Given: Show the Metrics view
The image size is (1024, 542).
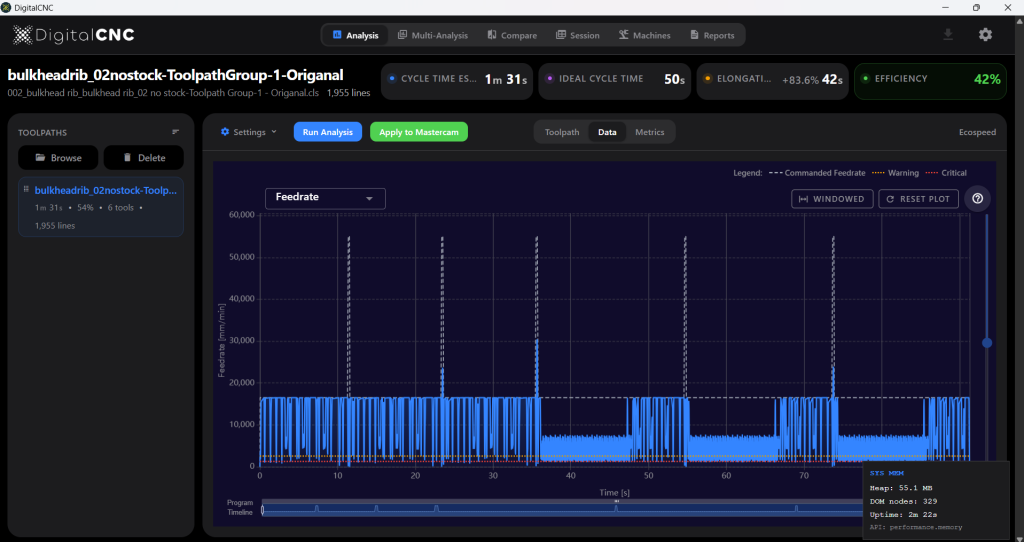Looking at the screenshot, I should pyautogui.click(x=650, y=132).
